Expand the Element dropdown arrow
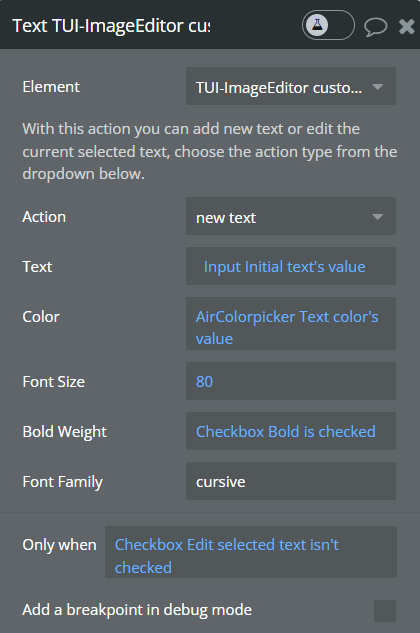The height and width of the screenshot is (633, 420). (x=378, y=87)
